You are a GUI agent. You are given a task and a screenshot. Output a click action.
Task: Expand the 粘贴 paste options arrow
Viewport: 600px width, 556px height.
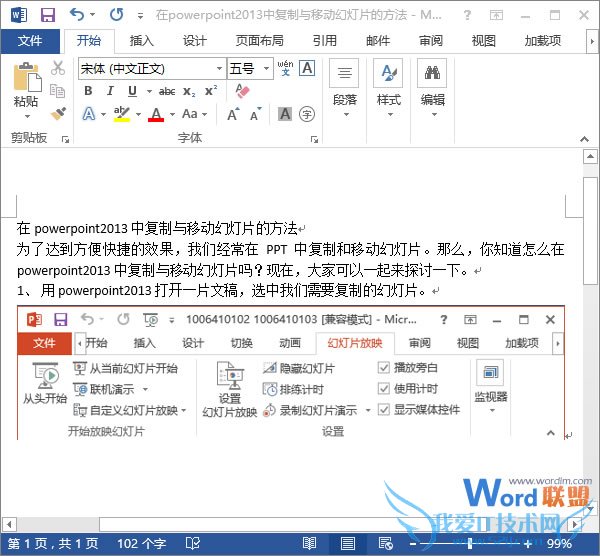click(27, 116)
